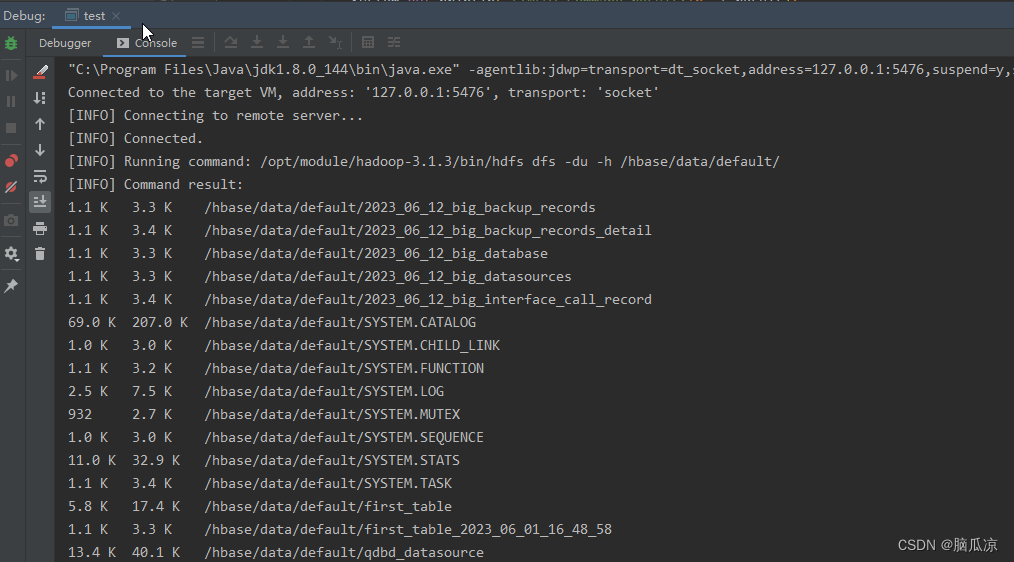The height and width of the screenshot is (562, 1014).
Task: Open the settings gear dropdown
Action: [11, 254]
